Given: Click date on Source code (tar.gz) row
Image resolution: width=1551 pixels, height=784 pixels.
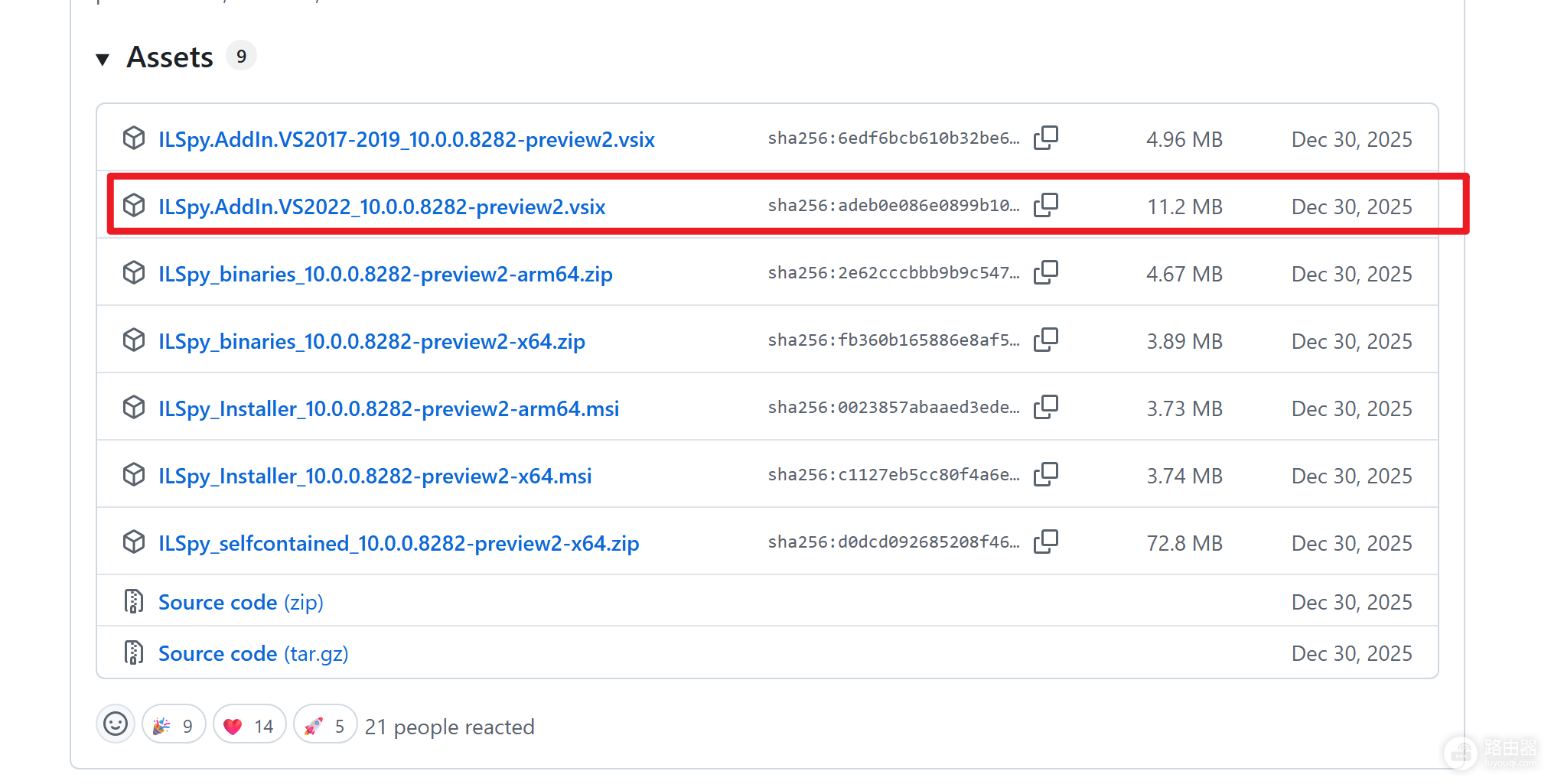Looking at the screenshot, I should 1352,653.
